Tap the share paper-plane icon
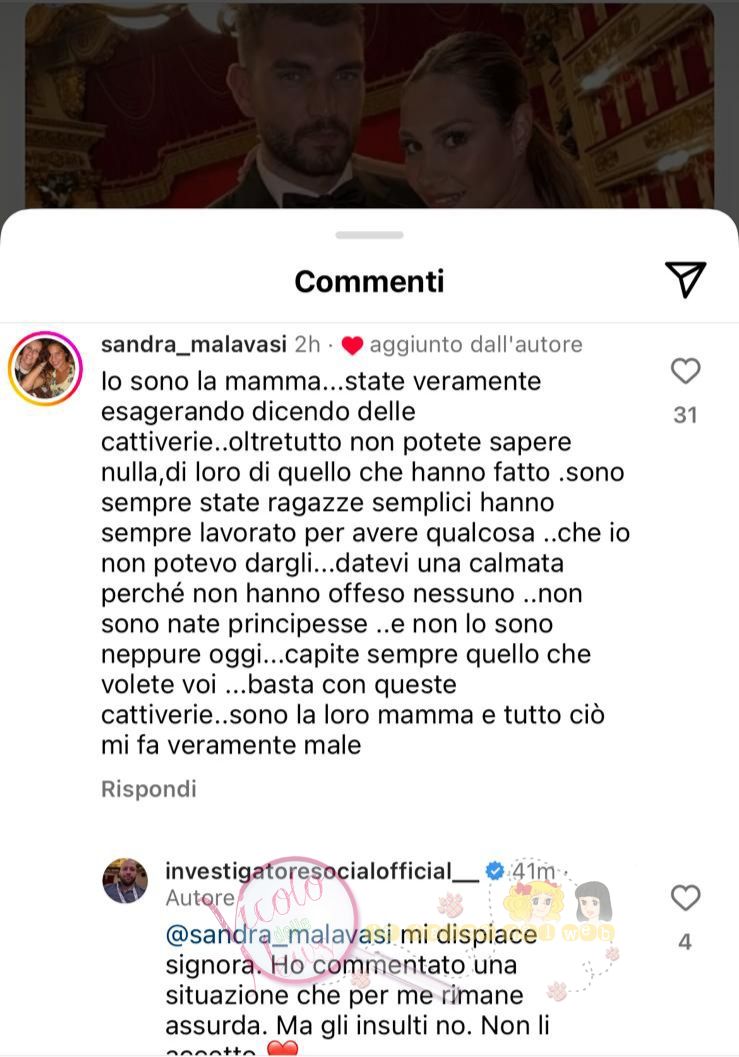This screenshot has width=739, height=1057. click(686, 279)
